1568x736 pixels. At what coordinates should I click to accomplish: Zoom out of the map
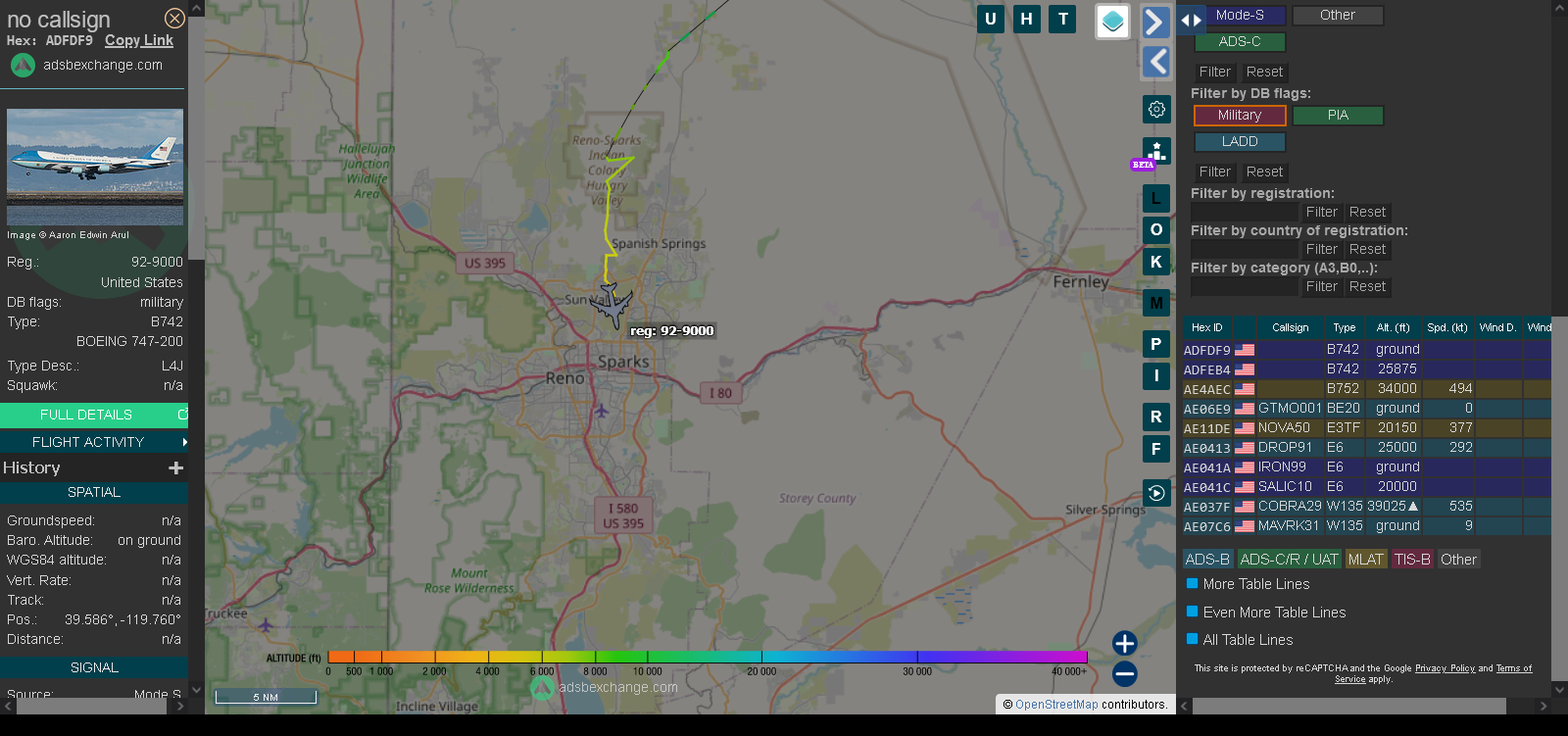tap(1125, 674)
